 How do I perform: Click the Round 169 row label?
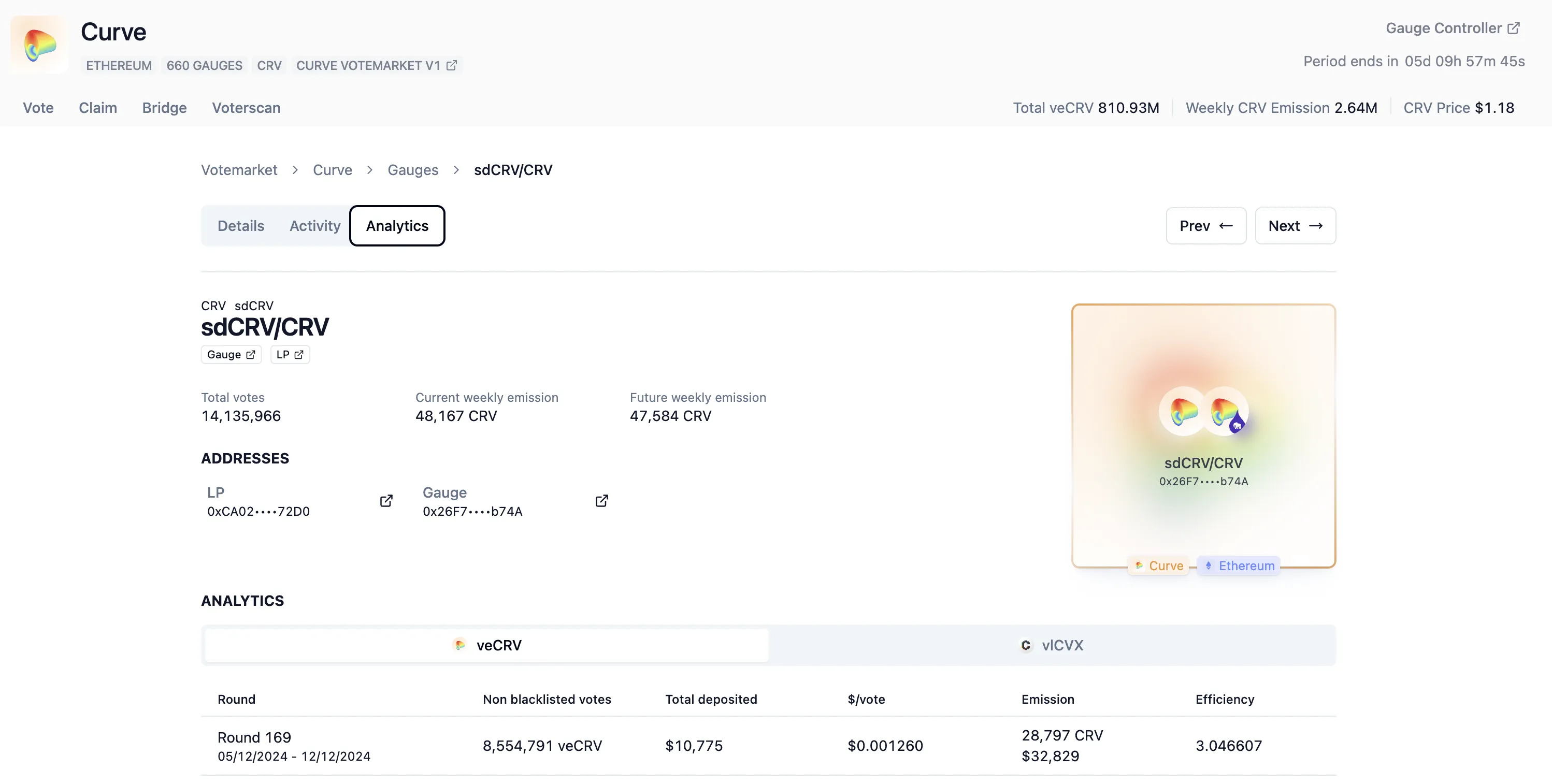pos(254,737)
